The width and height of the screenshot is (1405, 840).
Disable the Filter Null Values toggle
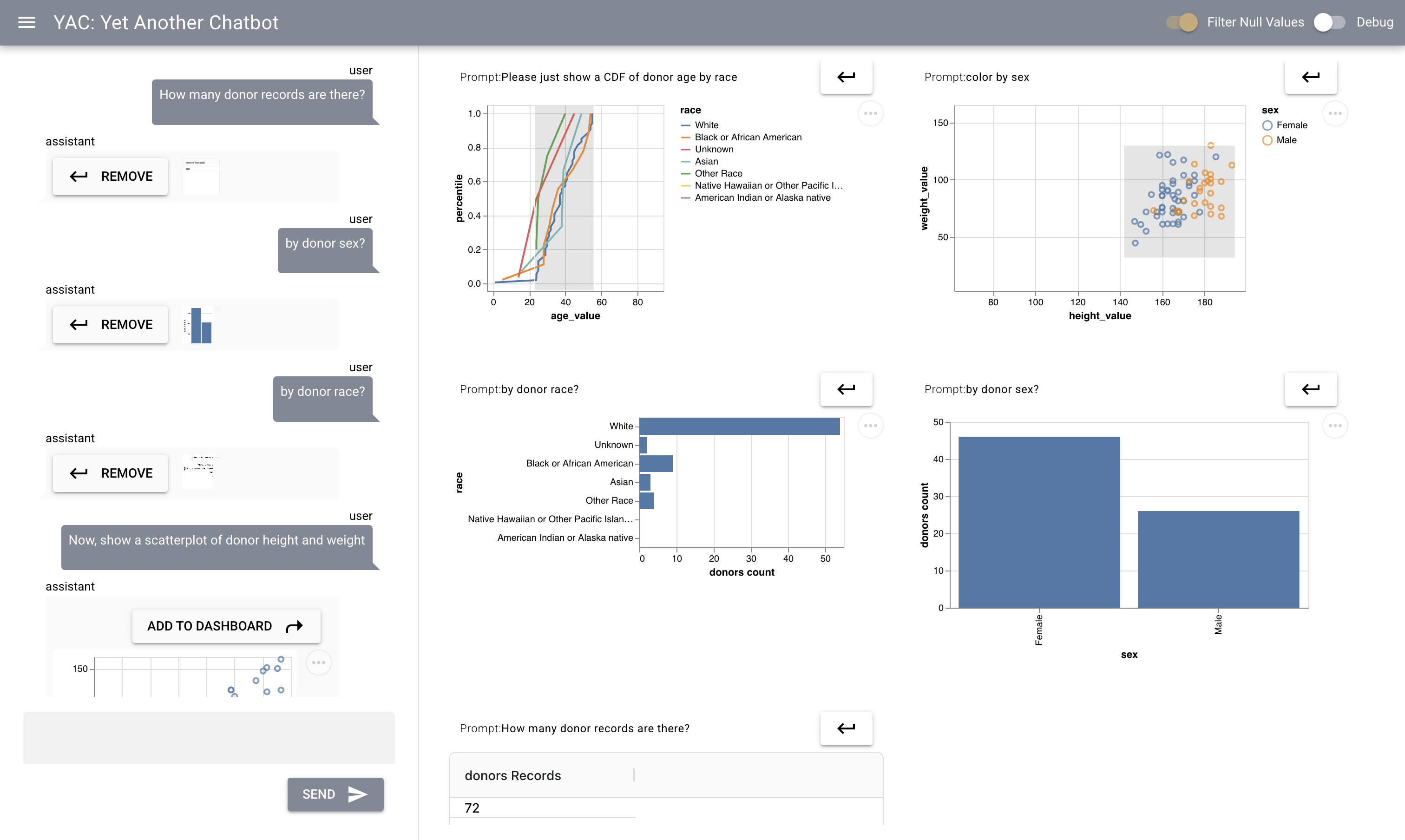[1182, 23]
